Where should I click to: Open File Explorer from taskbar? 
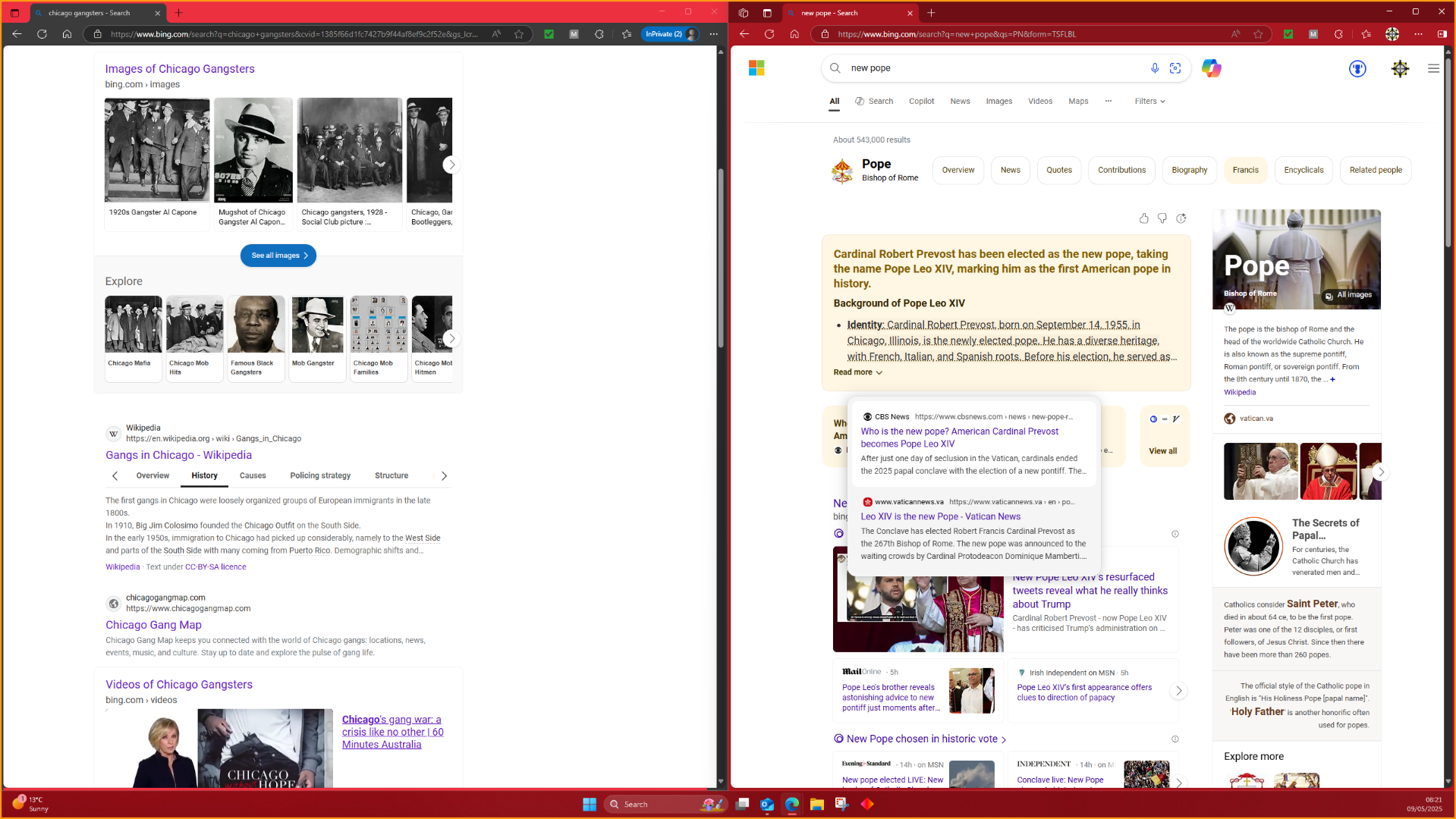[816, 804]
